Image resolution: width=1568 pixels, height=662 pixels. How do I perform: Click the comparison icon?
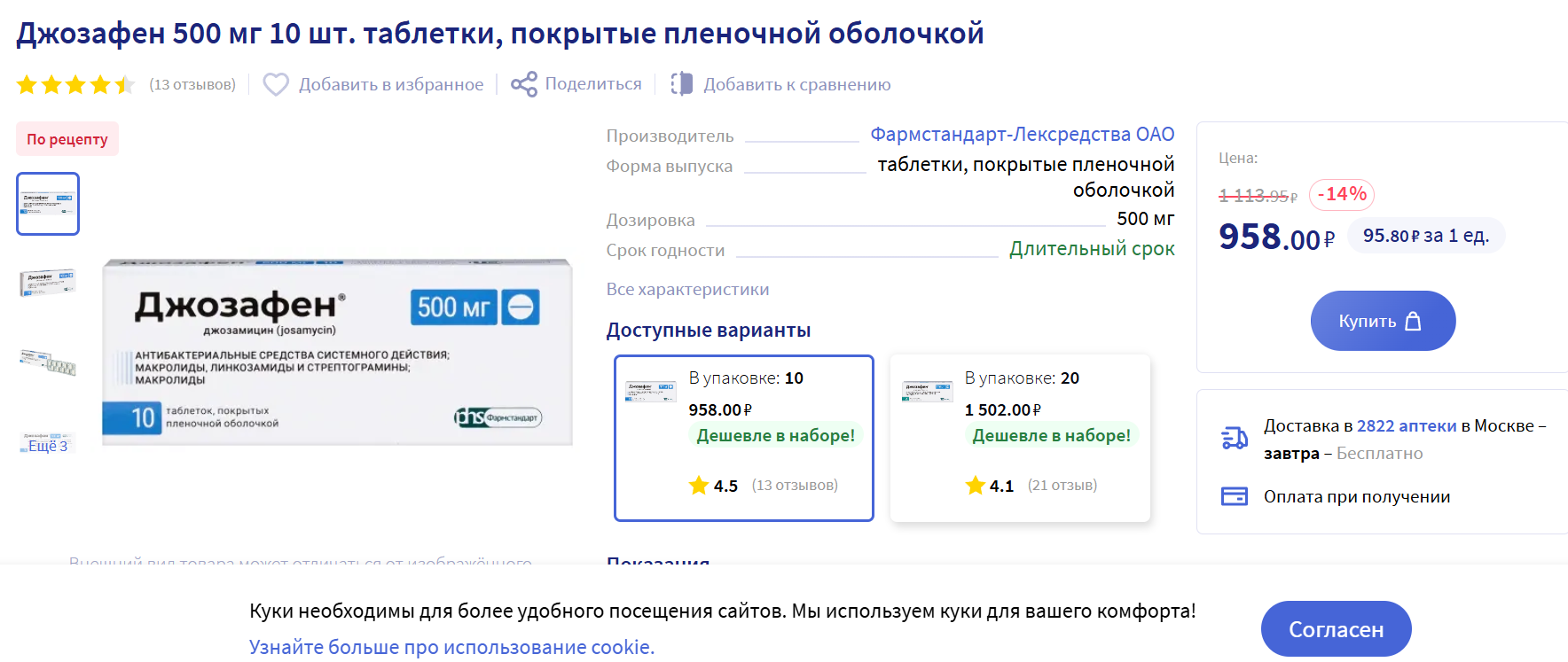click(x=681, y=83)
